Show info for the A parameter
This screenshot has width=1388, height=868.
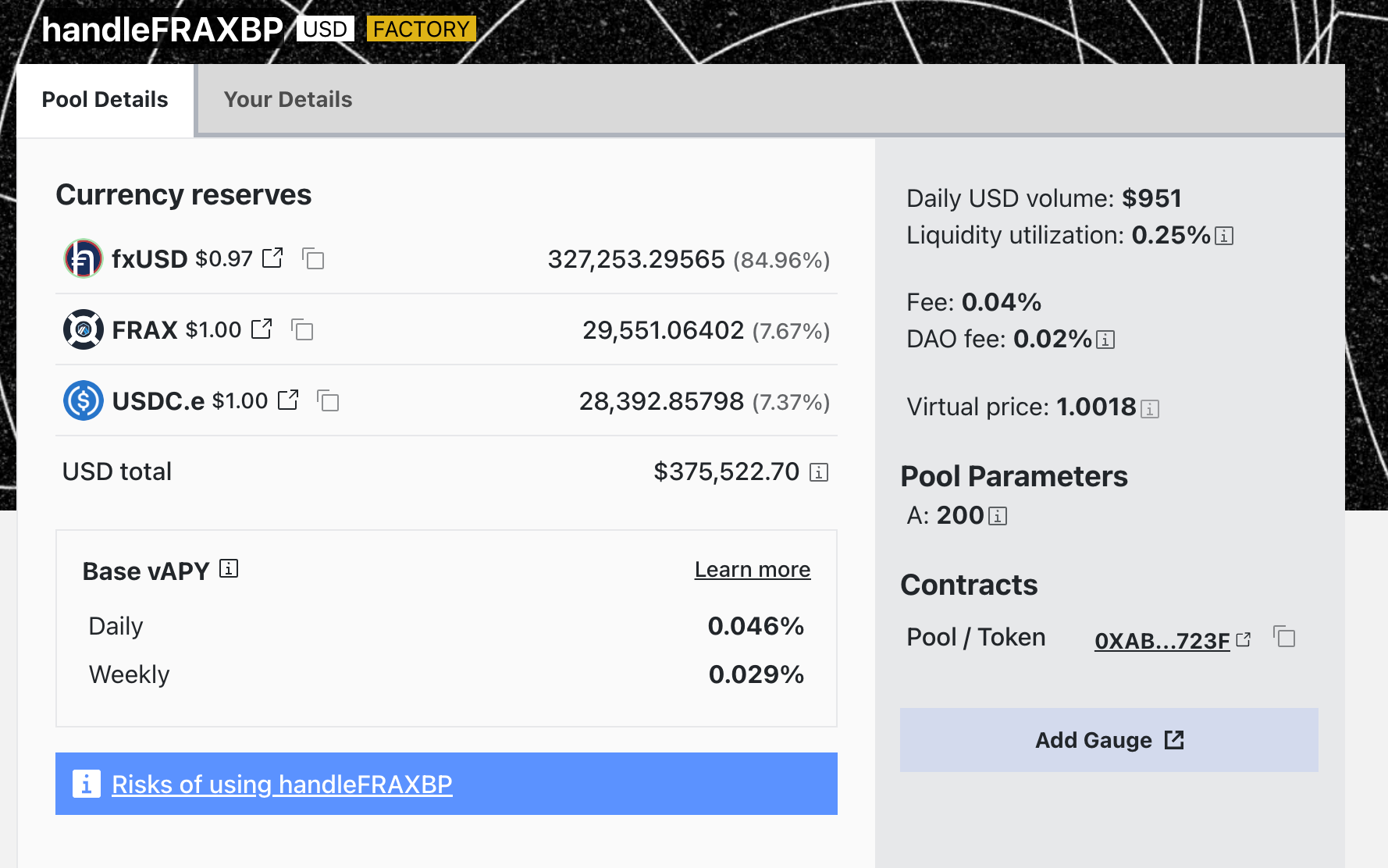(x=998, y=516)
